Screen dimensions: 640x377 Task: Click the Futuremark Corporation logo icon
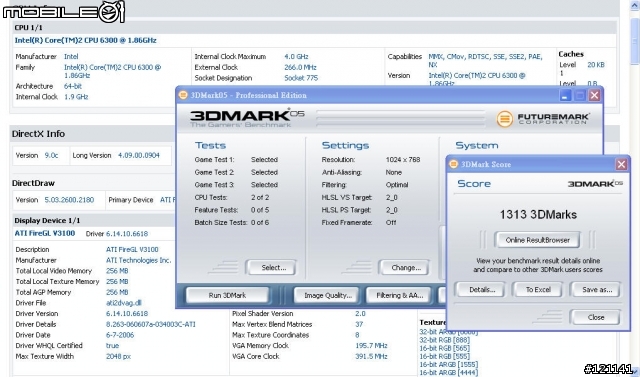[504, 119]
